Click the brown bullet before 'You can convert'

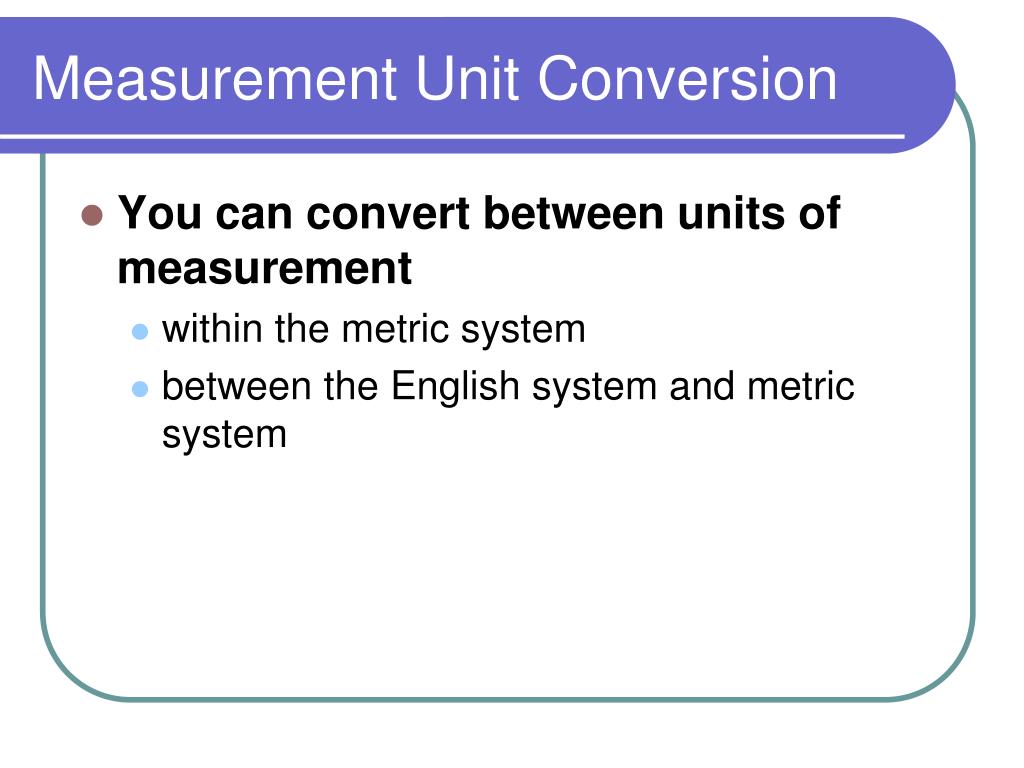[92, 215]
